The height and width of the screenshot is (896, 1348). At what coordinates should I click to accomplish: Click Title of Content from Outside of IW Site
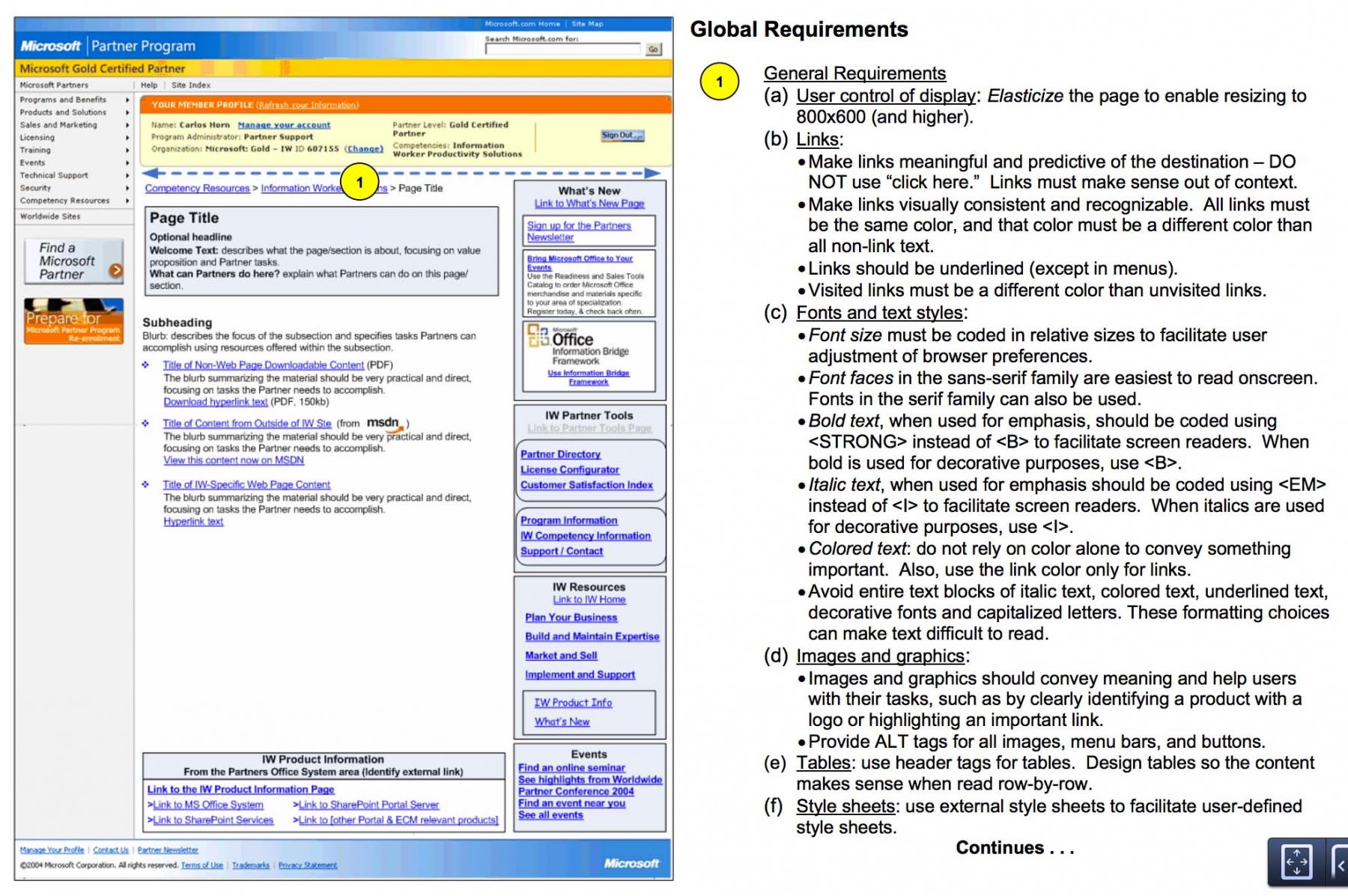coord(247,424)
